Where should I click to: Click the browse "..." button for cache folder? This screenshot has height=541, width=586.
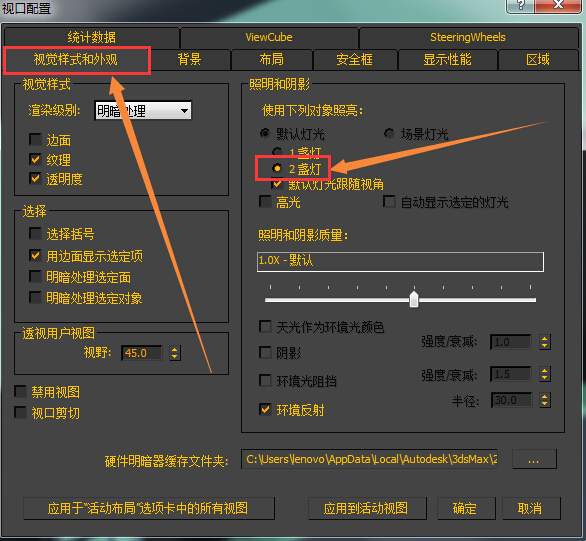pyautogui.click(x=534, y=459)
